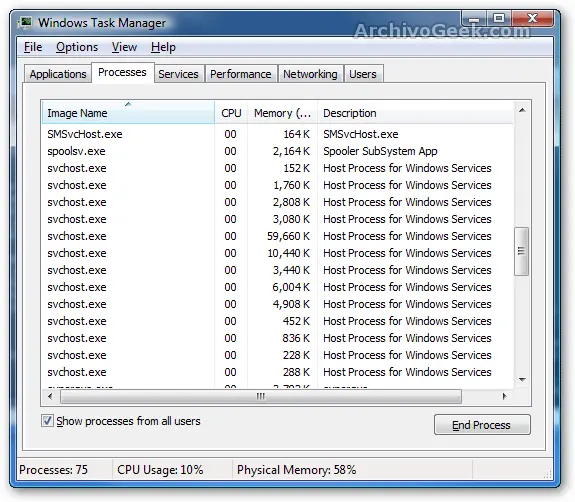The width and height of the screenshot is (575, 502).
Task: Open the Options menu
Action: [x=77, y=47]
